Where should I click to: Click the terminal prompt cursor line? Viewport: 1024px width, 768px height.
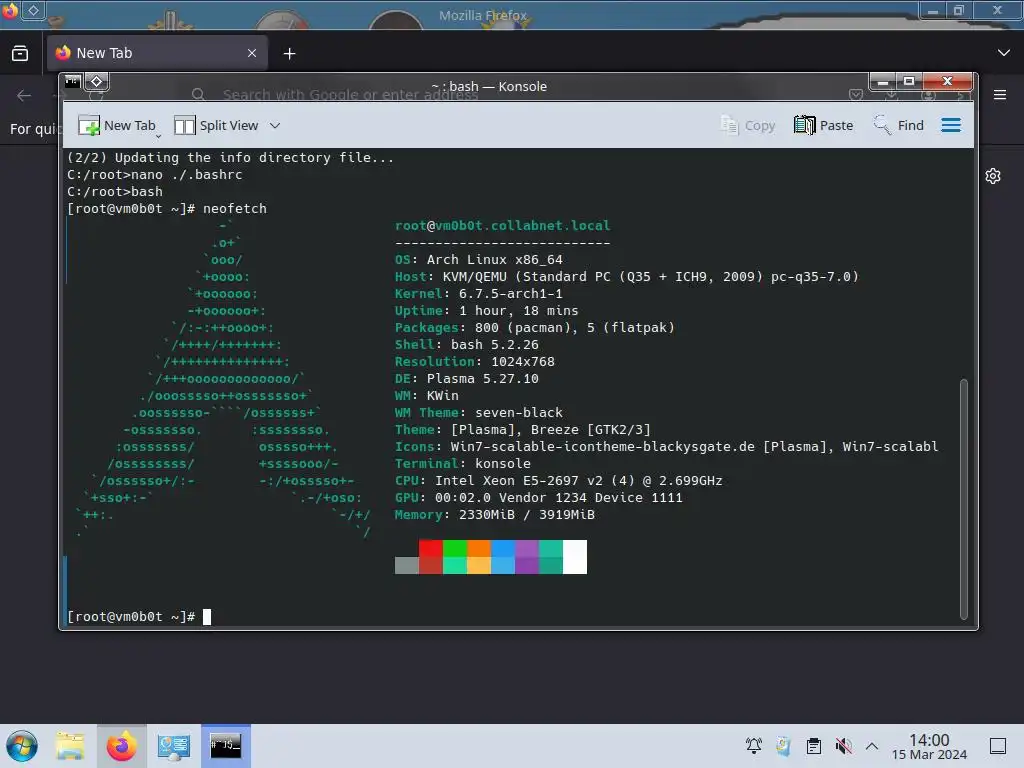(138, 616)
